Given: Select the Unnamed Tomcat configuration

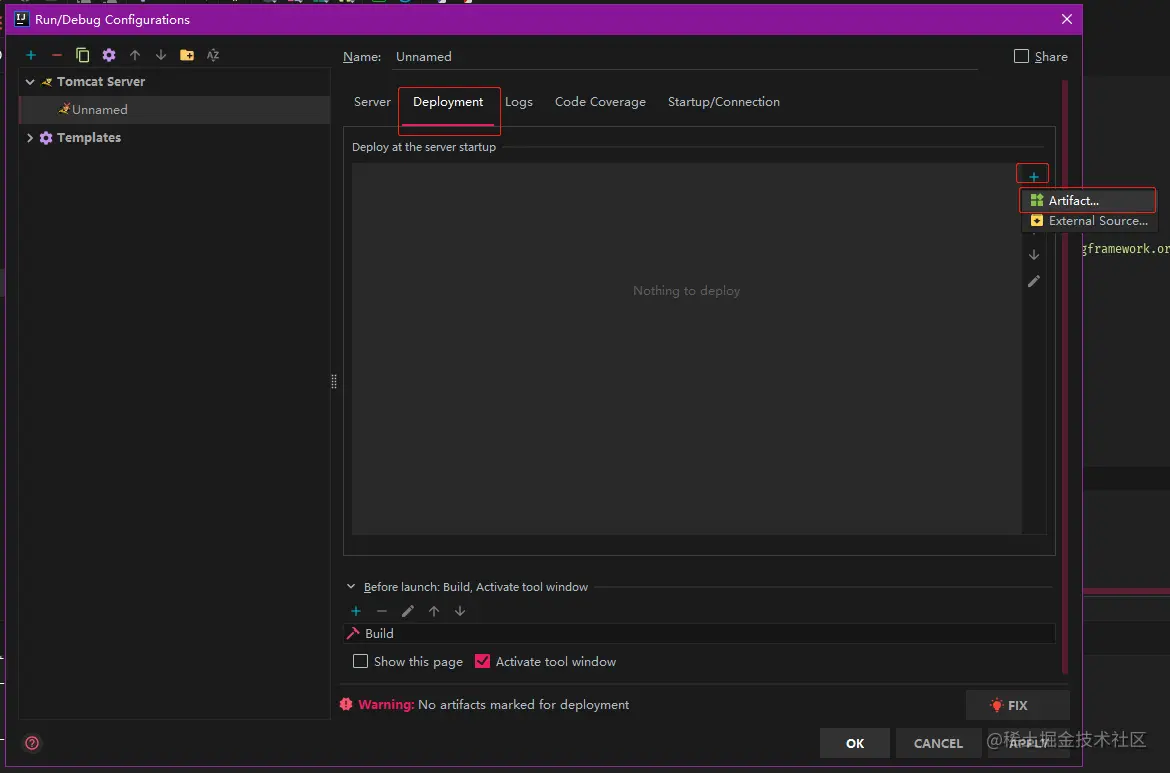Looking at the screenshot, I should [175, 110].
